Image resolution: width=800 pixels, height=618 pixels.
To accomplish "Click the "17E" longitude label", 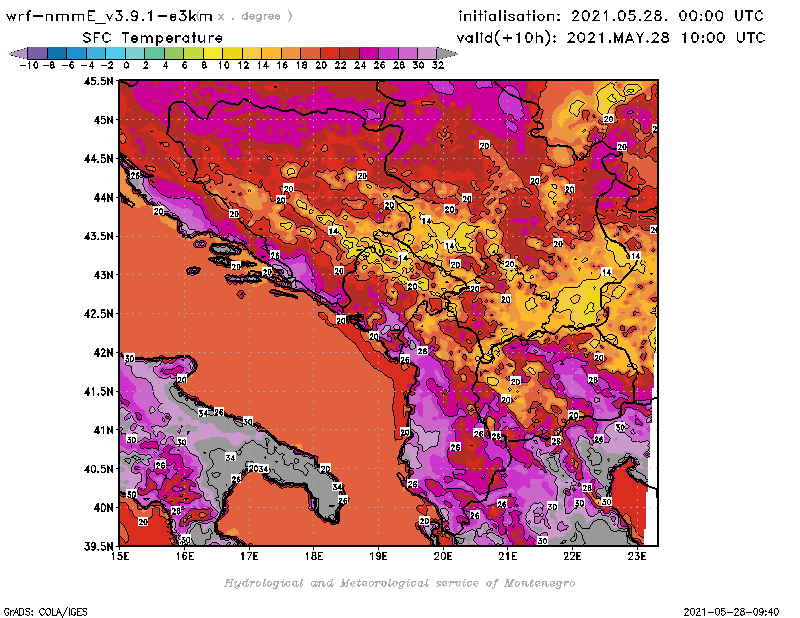I will pos(249,556).
